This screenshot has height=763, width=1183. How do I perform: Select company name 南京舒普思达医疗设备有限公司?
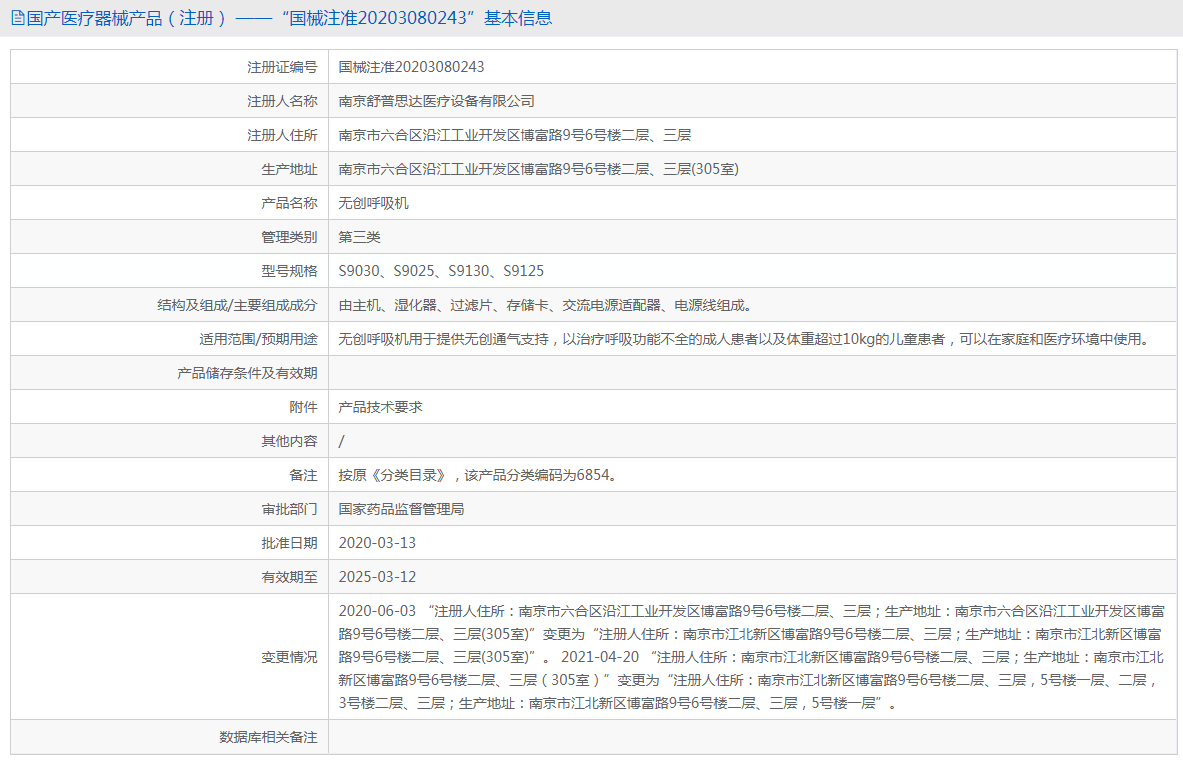tap(436, 101)
